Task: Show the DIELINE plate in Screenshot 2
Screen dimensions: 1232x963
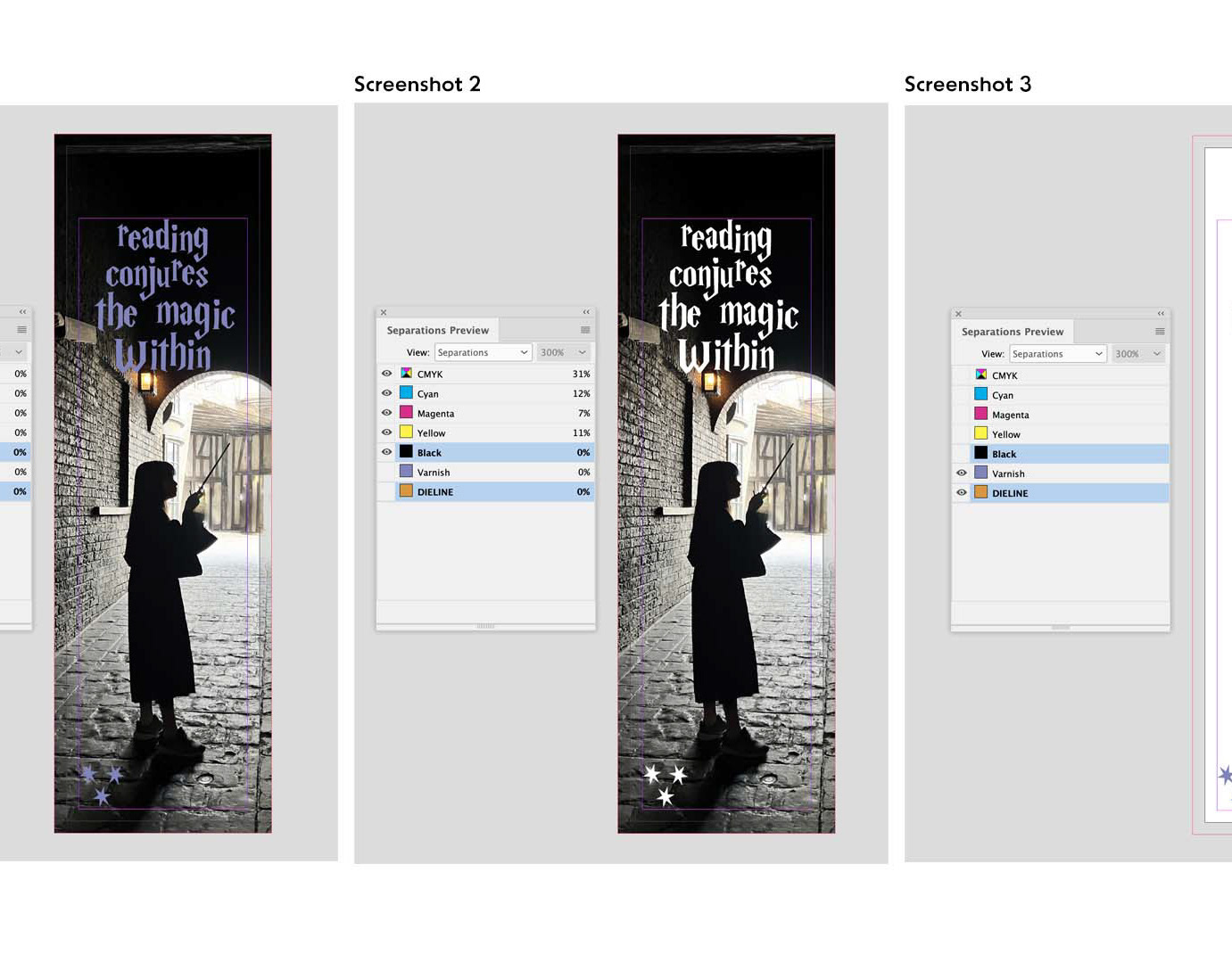Action: pos(386,491)
